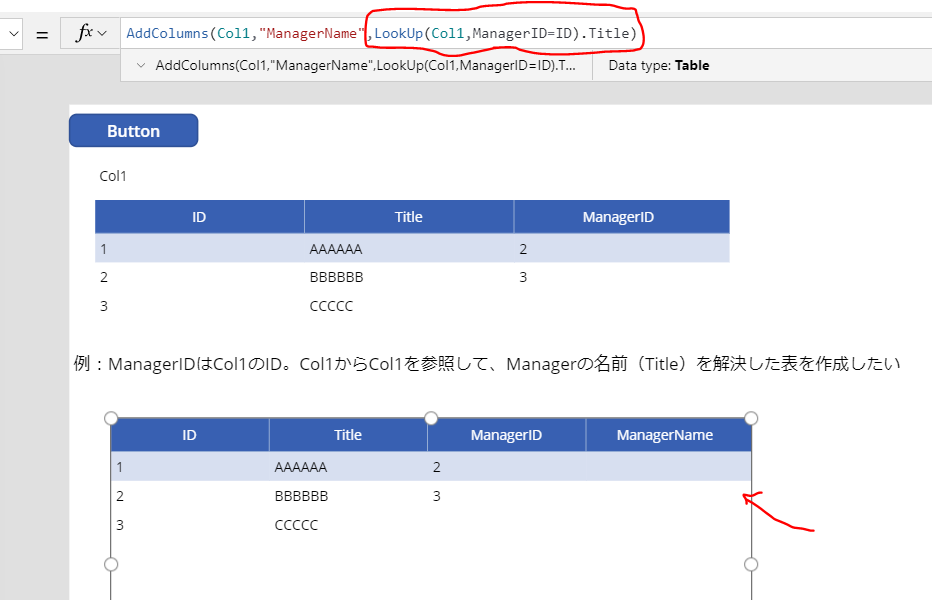Viewport: 932px width, 600px height.
Task: Click the top-right resize handle of lower table
Action: (x=751, y=418)
